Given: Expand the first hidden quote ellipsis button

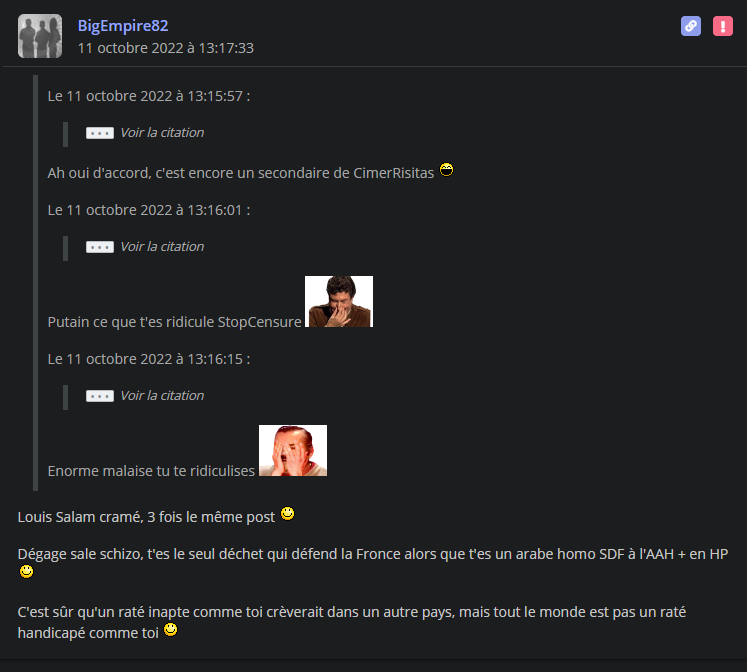Looking at the screenshot, I should pos(100,133).
